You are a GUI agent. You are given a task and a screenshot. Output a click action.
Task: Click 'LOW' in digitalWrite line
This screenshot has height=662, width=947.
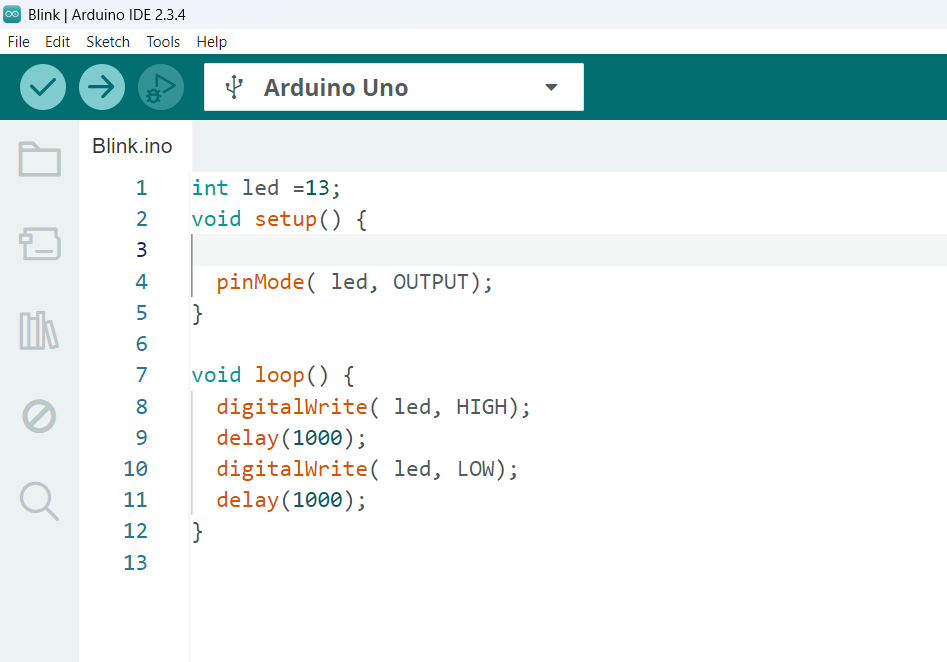click(x=476, y=469)
